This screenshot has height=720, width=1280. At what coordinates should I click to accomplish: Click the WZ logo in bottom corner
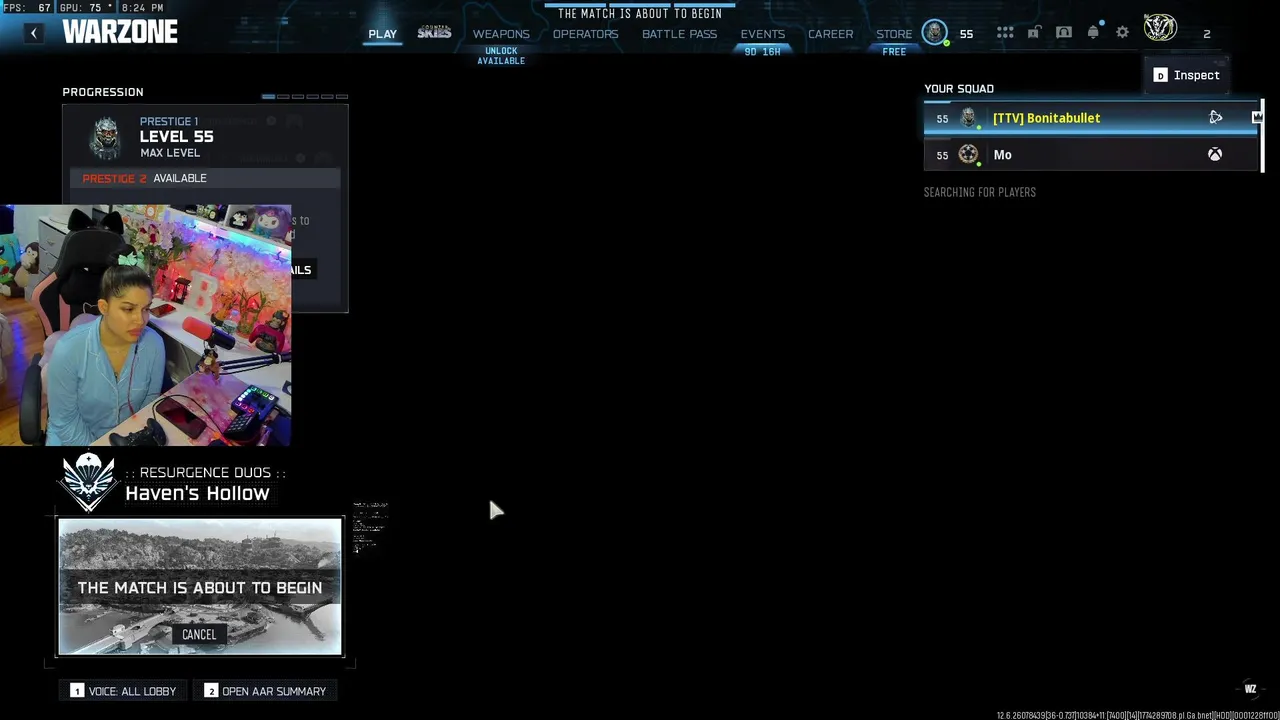1250,688
